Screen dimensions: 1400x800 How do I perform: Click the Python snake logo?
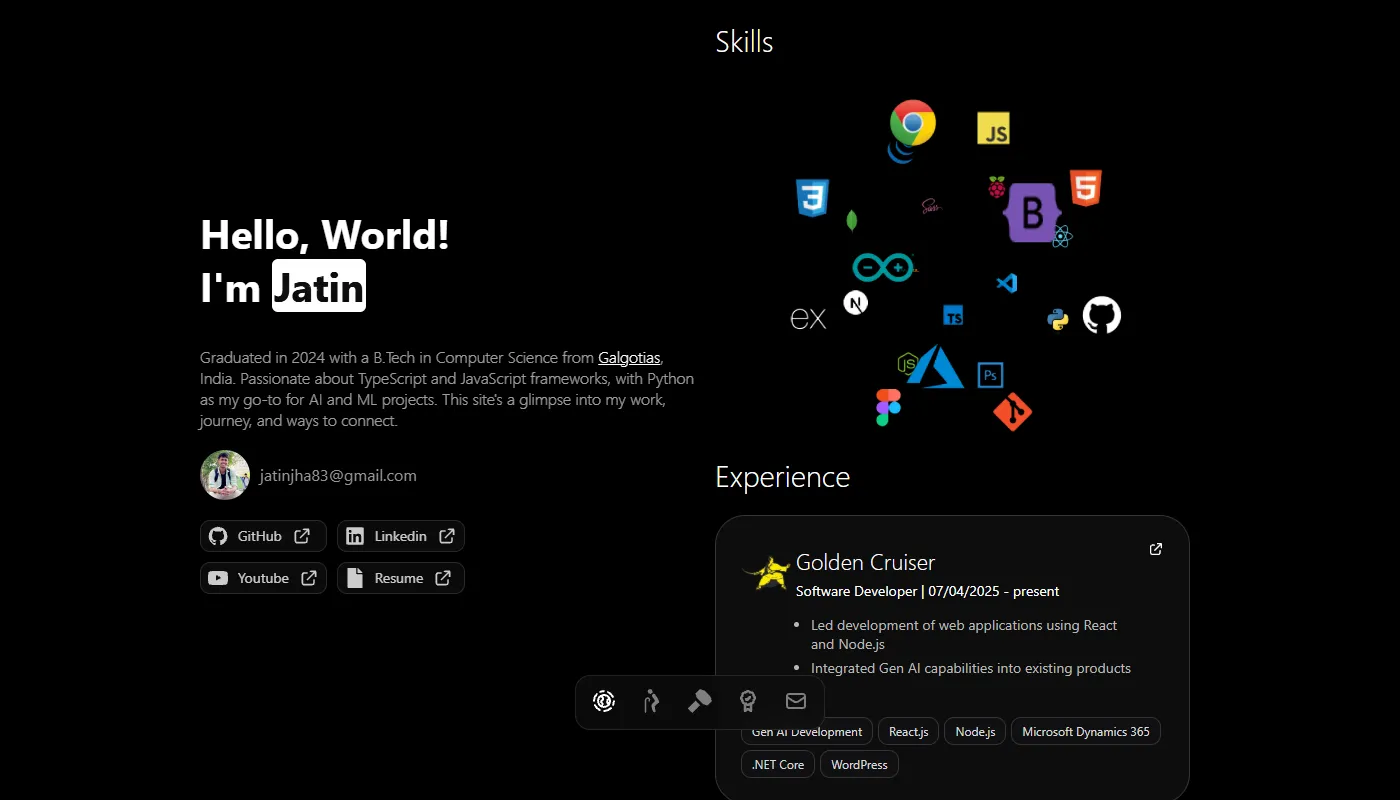pos(1058,319)
